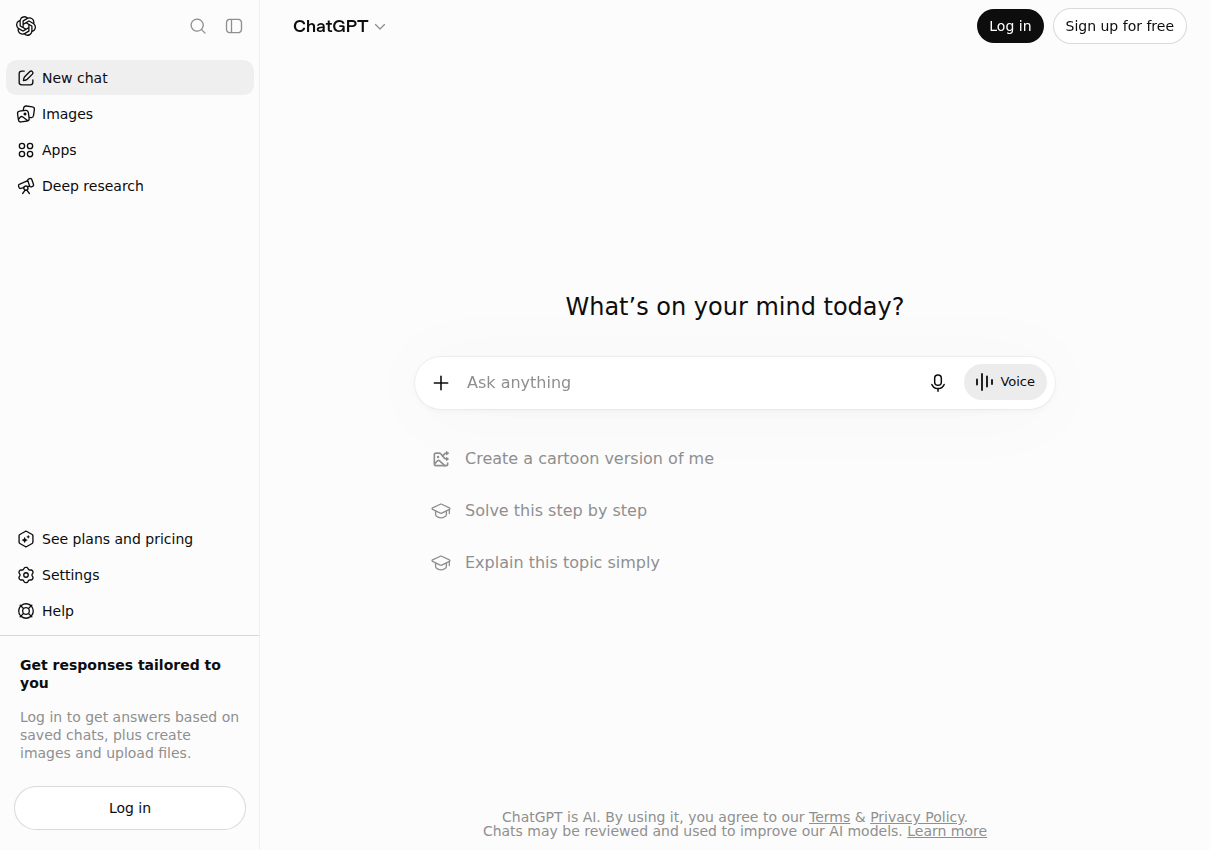This screenshot has width=1210, height=850.
Task: Collapse the sidebar with the panel icon
Action: 234,26
